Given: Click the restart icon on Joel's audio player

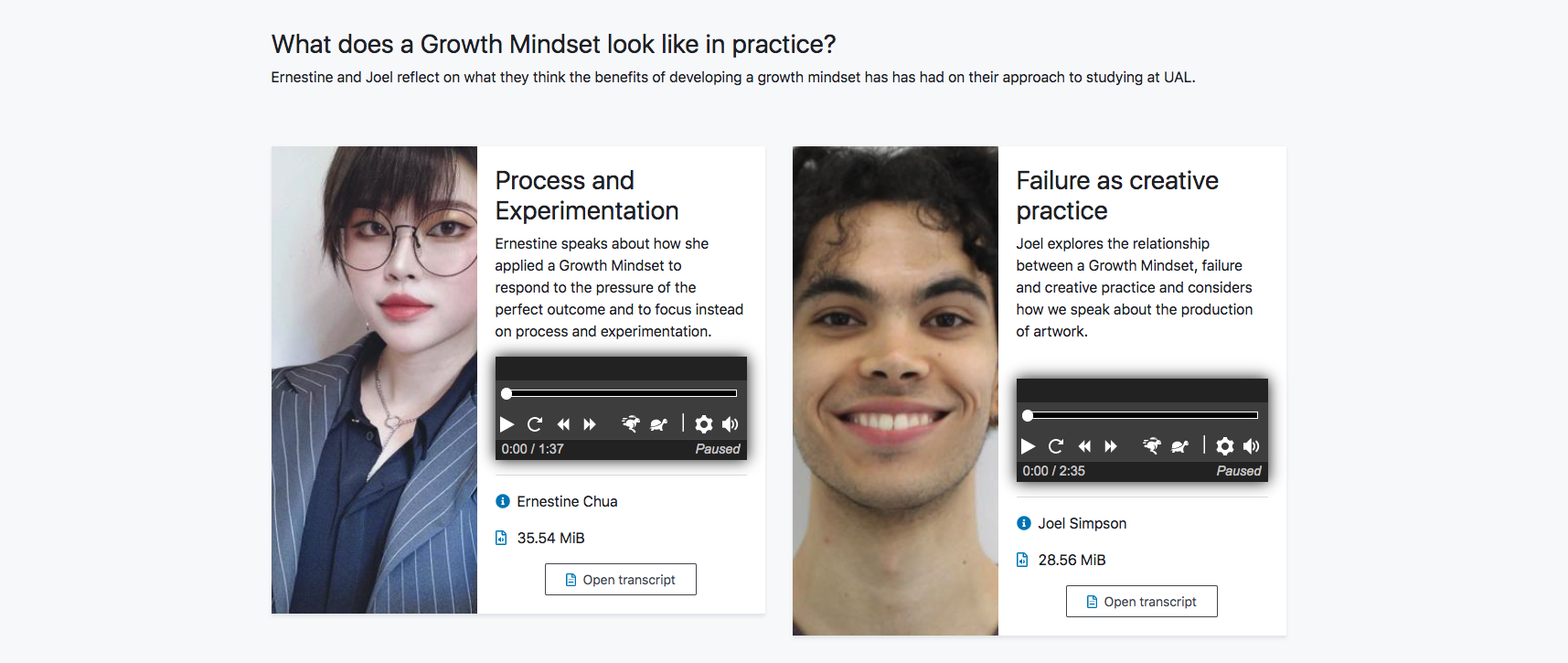Looking at the screenshot, I should point(1056,446).
